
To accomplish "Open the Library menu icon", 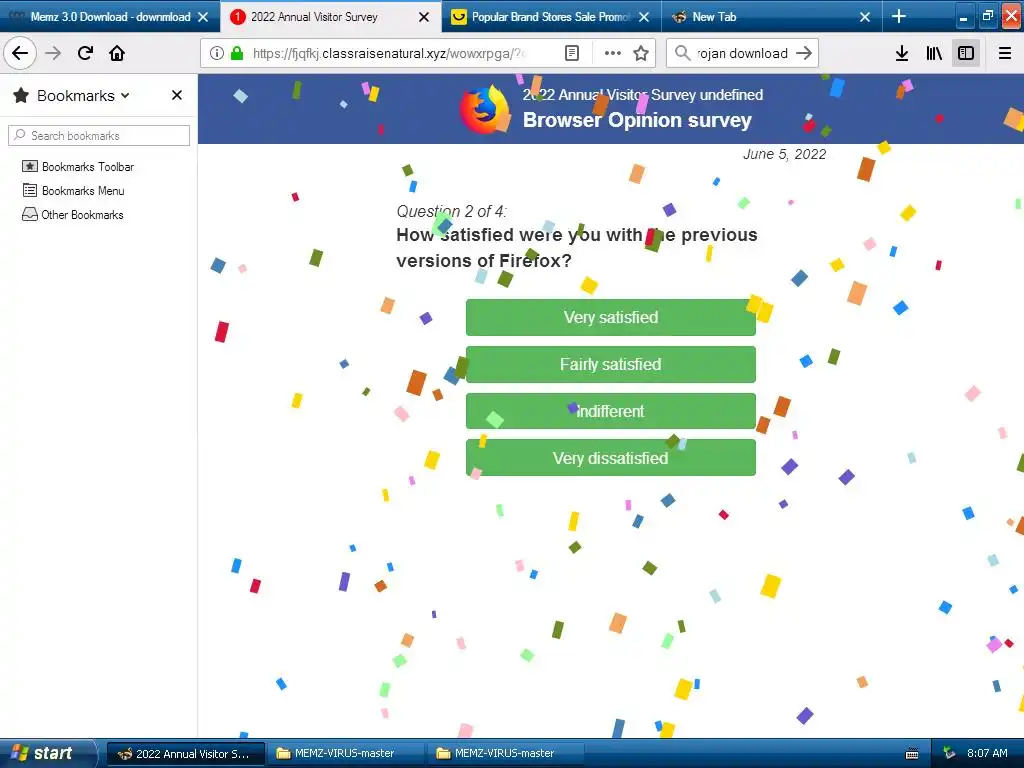I will coord(934,53).
